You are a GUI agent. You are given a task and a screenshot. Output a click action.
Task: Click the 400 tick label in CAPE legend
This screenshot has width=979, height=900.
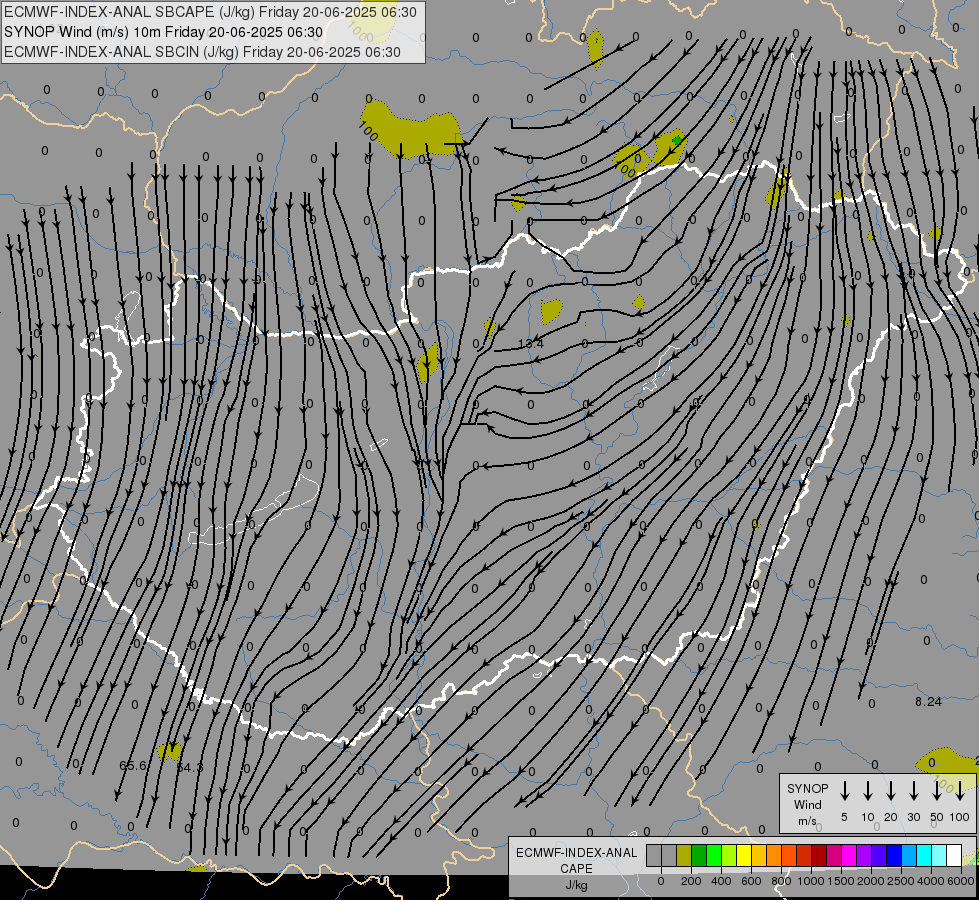coord(721,881)
